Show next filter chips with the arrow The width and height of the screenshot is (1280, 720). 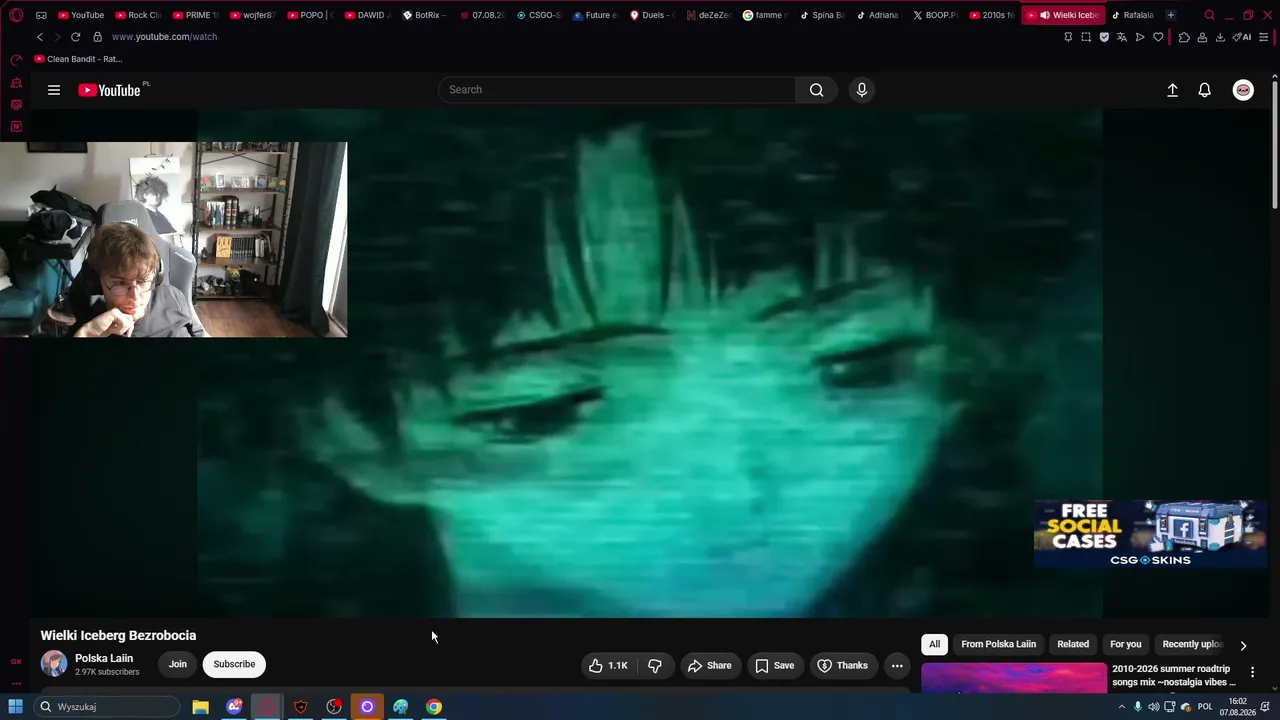[x=1243, y=645]
